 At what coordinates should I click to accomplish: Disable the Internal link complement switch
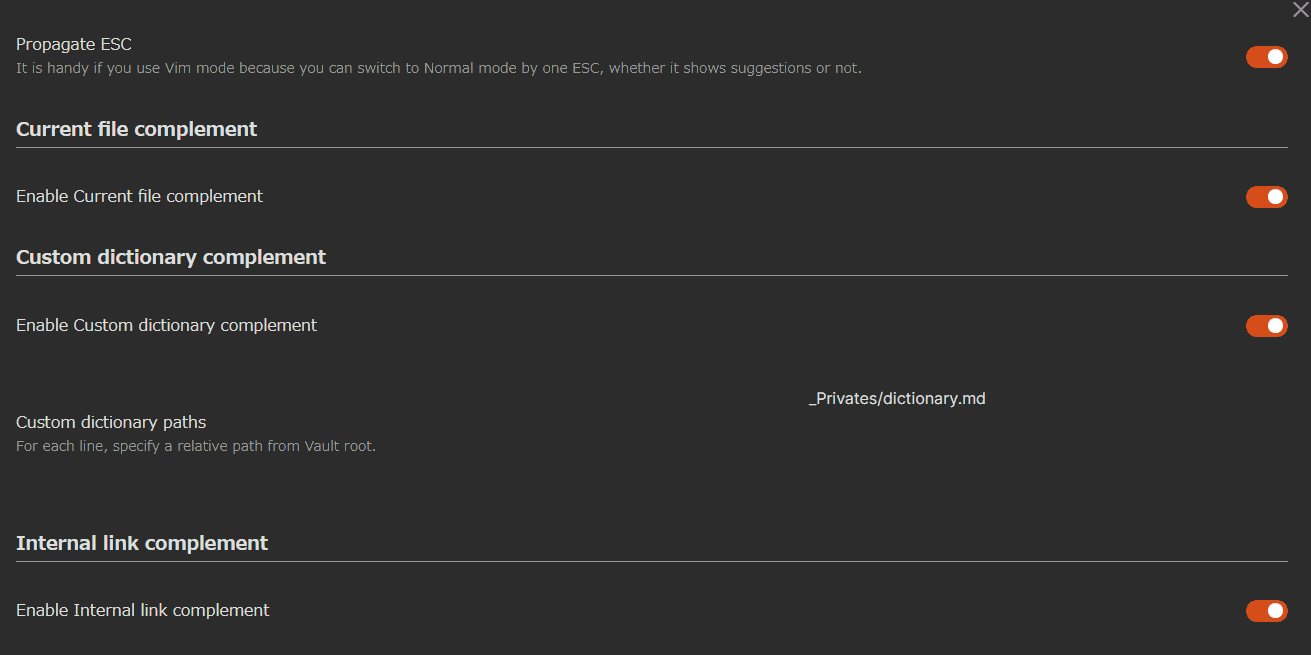pyautogui.click(x=1266, y=611)
